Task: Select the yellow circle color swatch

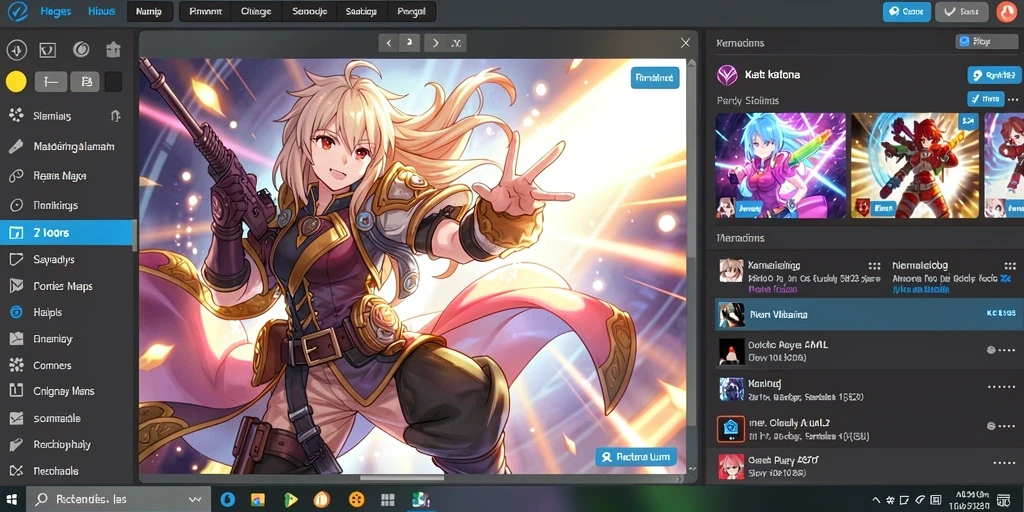Action: click(16, 82)
